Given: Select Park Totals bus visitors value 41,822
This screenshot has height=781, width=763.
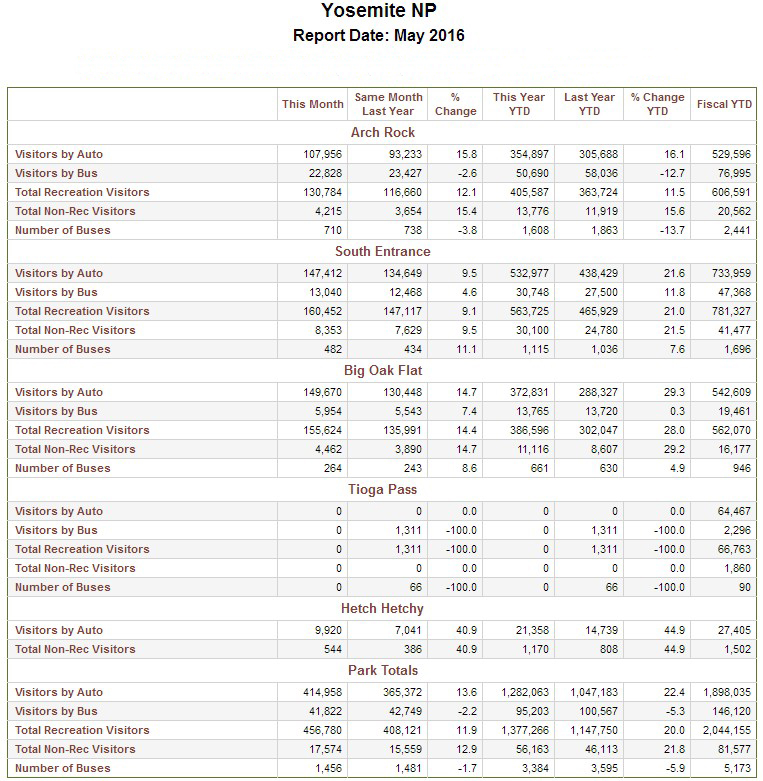Looking at the screenshot, I should coord(325,711).
